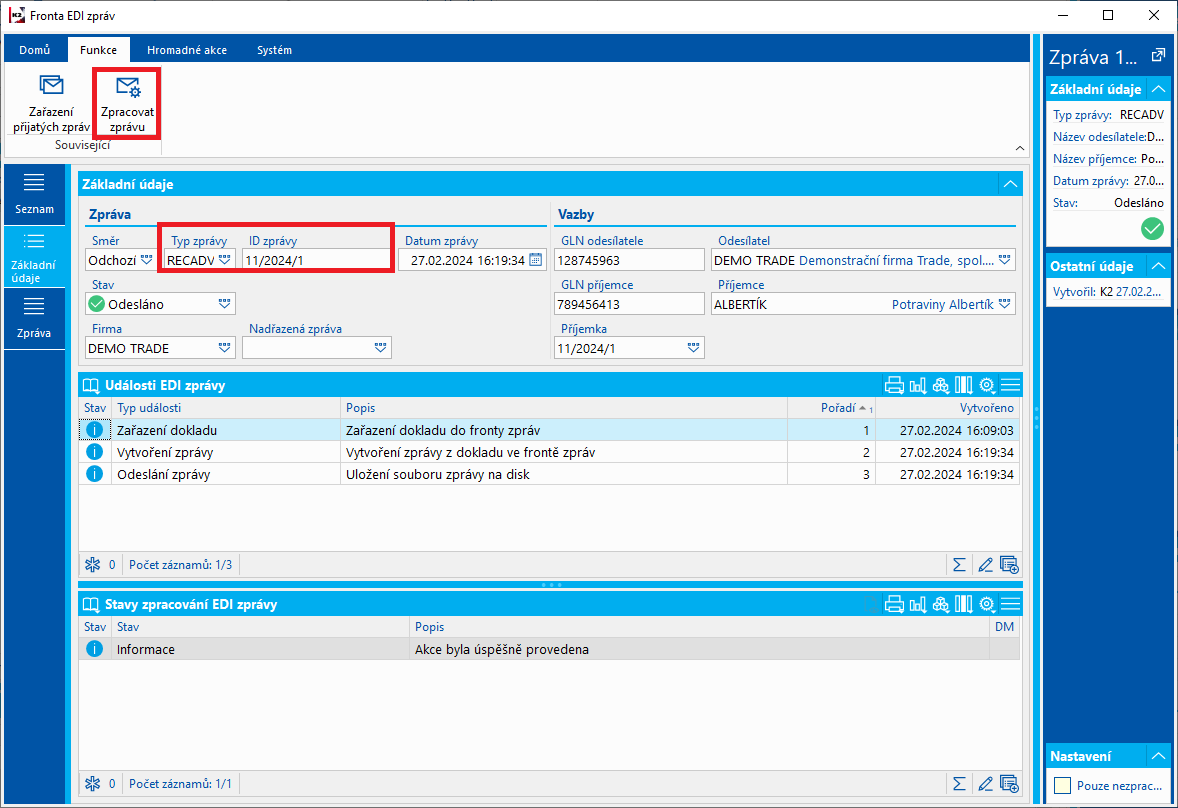Image resolution: width=1178 pixels, height=808 pixels.
Task: Click snowflake icon under Události EDI zprávy table
Action: pos(92,565)
